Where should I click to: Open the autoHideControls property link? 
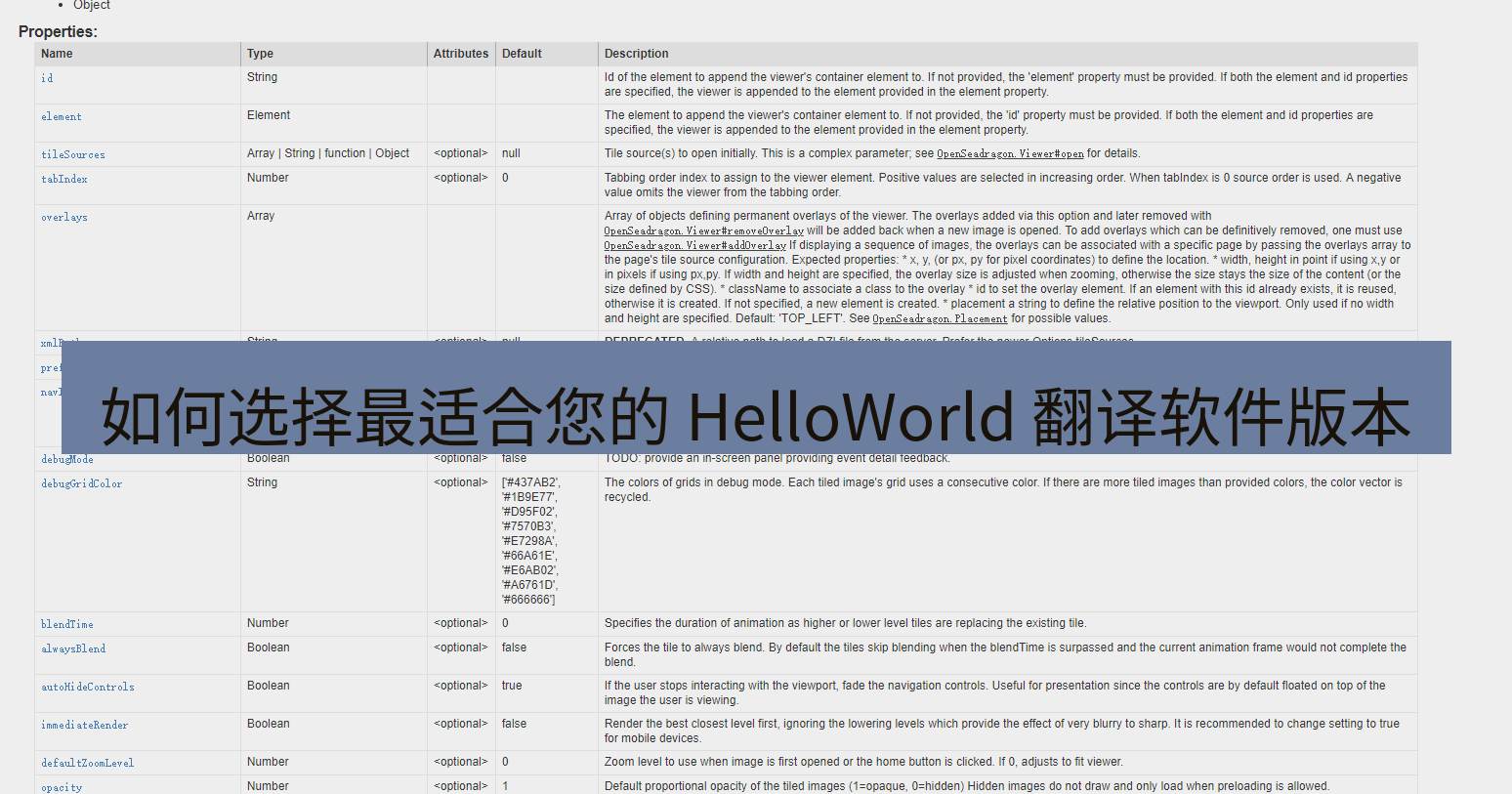[x=88, y=687]
